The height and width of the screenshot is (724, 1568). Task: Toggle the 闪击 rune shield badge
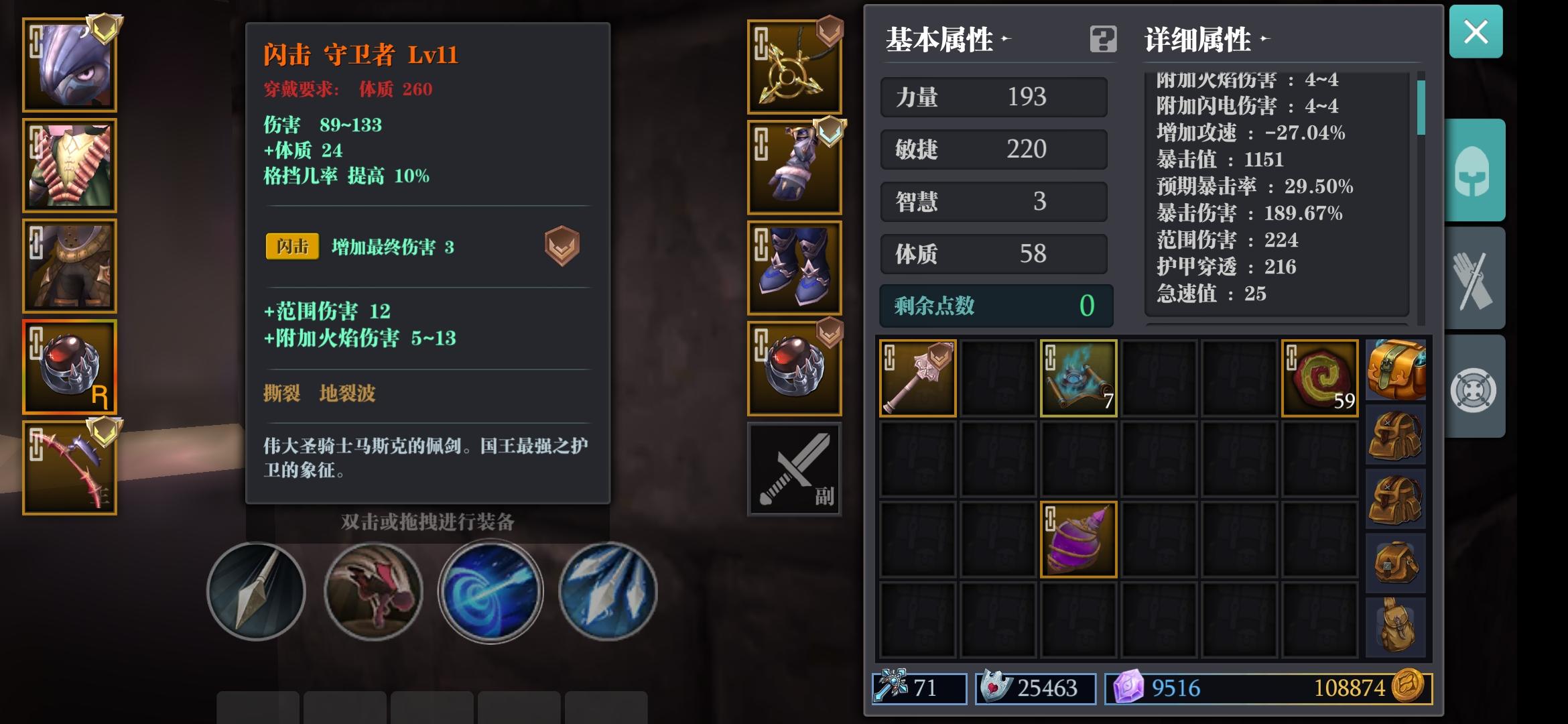coord(562,246)
